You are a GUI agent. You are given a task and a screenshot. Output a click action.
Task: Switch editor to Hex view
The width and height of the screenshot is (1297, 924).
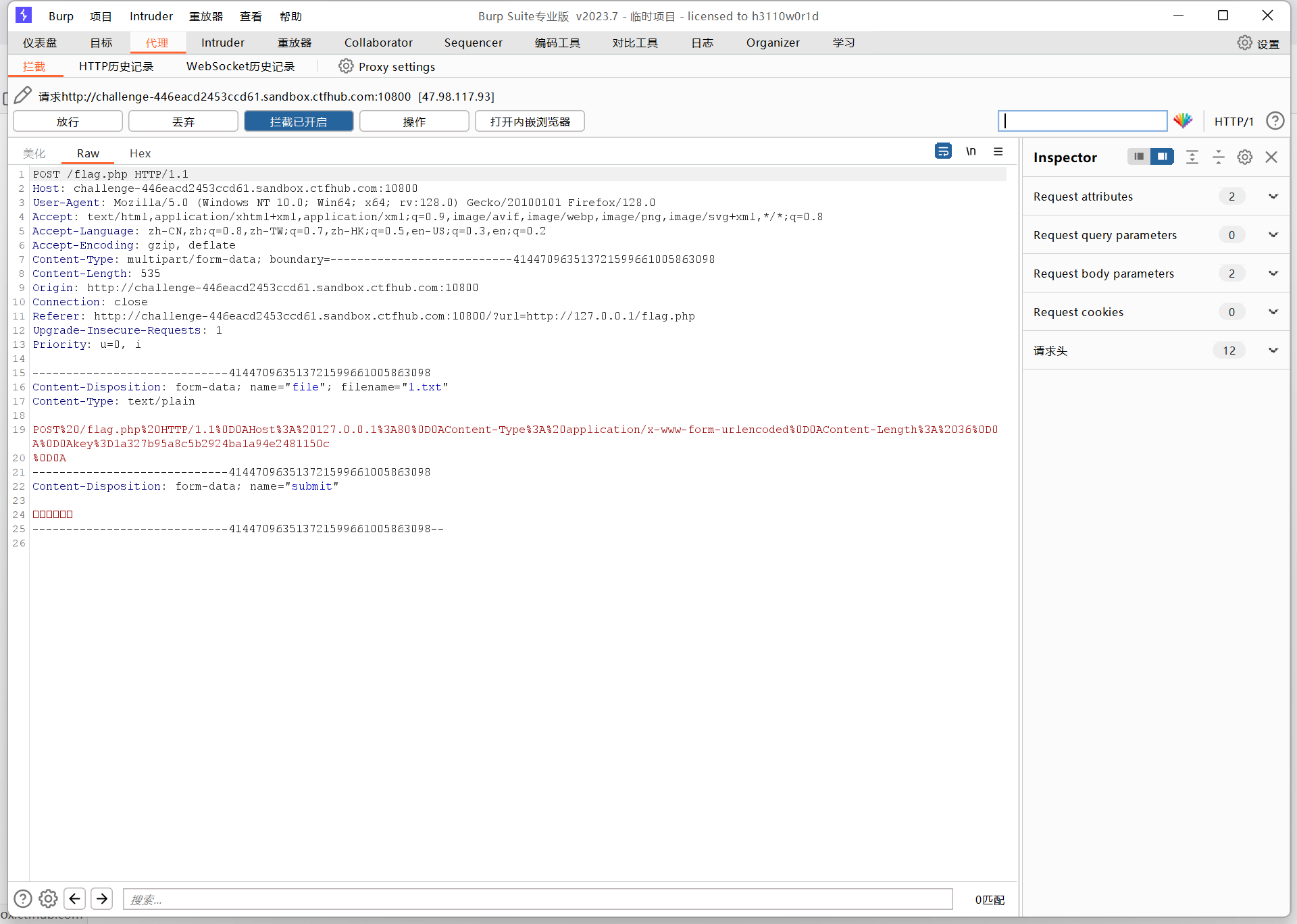click(140, 153)
